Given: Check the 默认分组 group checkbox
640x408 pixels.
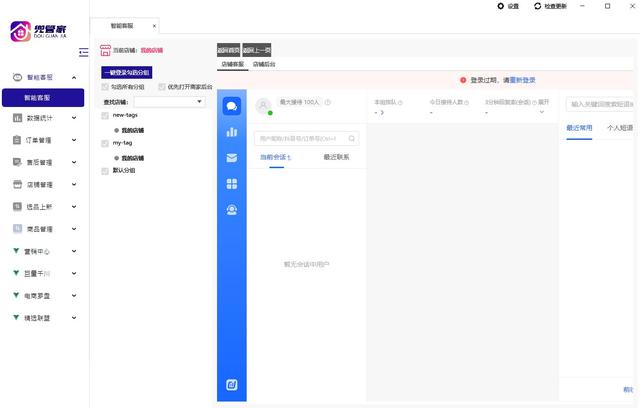Looking at the screenshot, I should coord(105,171).
